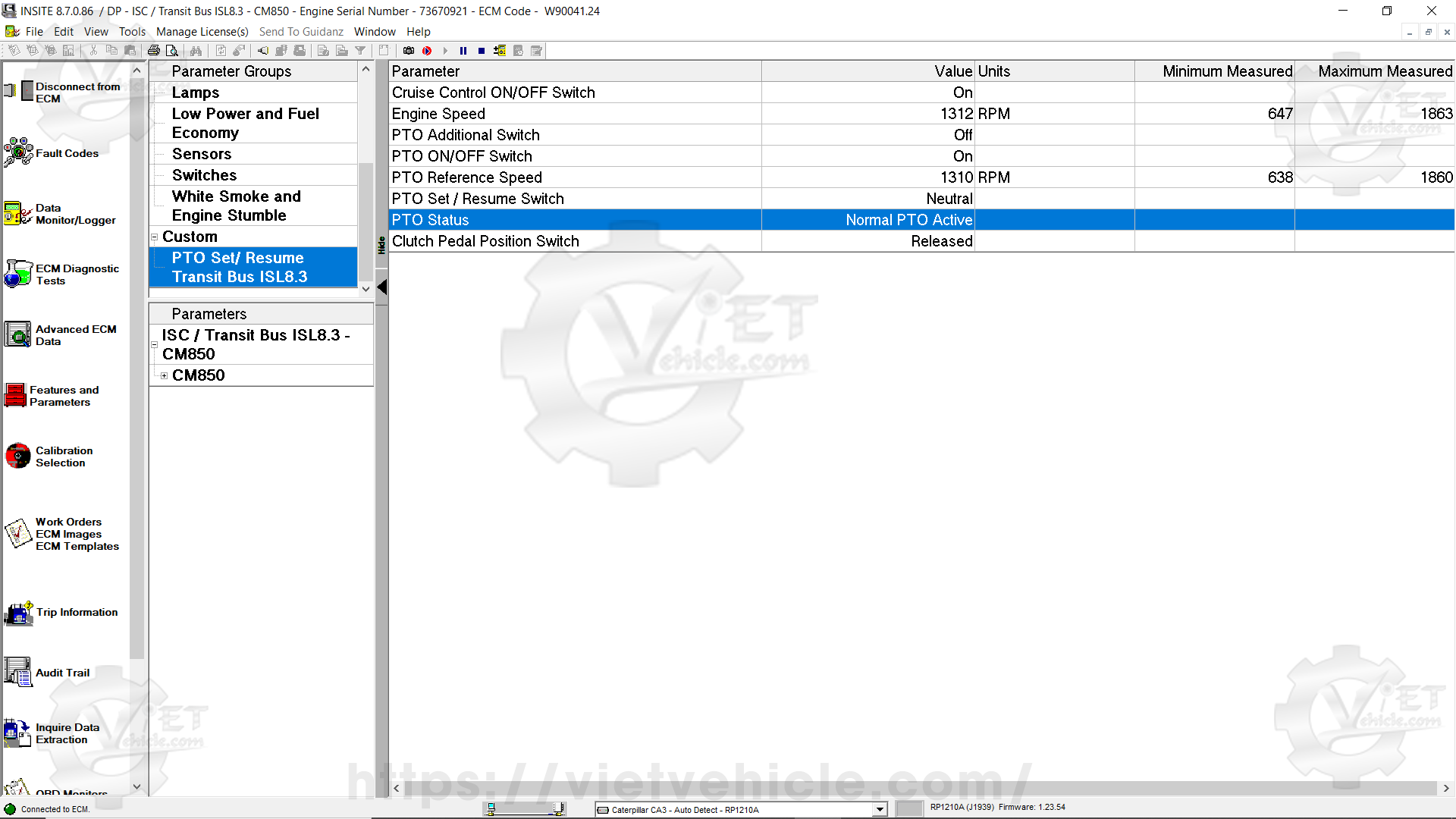The height and width of the screenshot is (819, 1456).
Task: Open the Caterpillar CA3 datalink adapter dropdown
Action: click(880, 809)
